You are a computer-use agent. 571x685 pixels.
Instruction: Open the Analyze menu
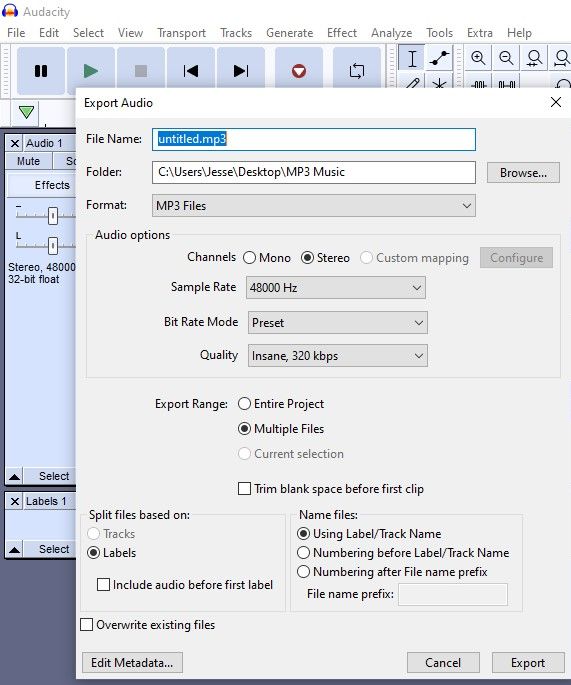tap(391, 33)
